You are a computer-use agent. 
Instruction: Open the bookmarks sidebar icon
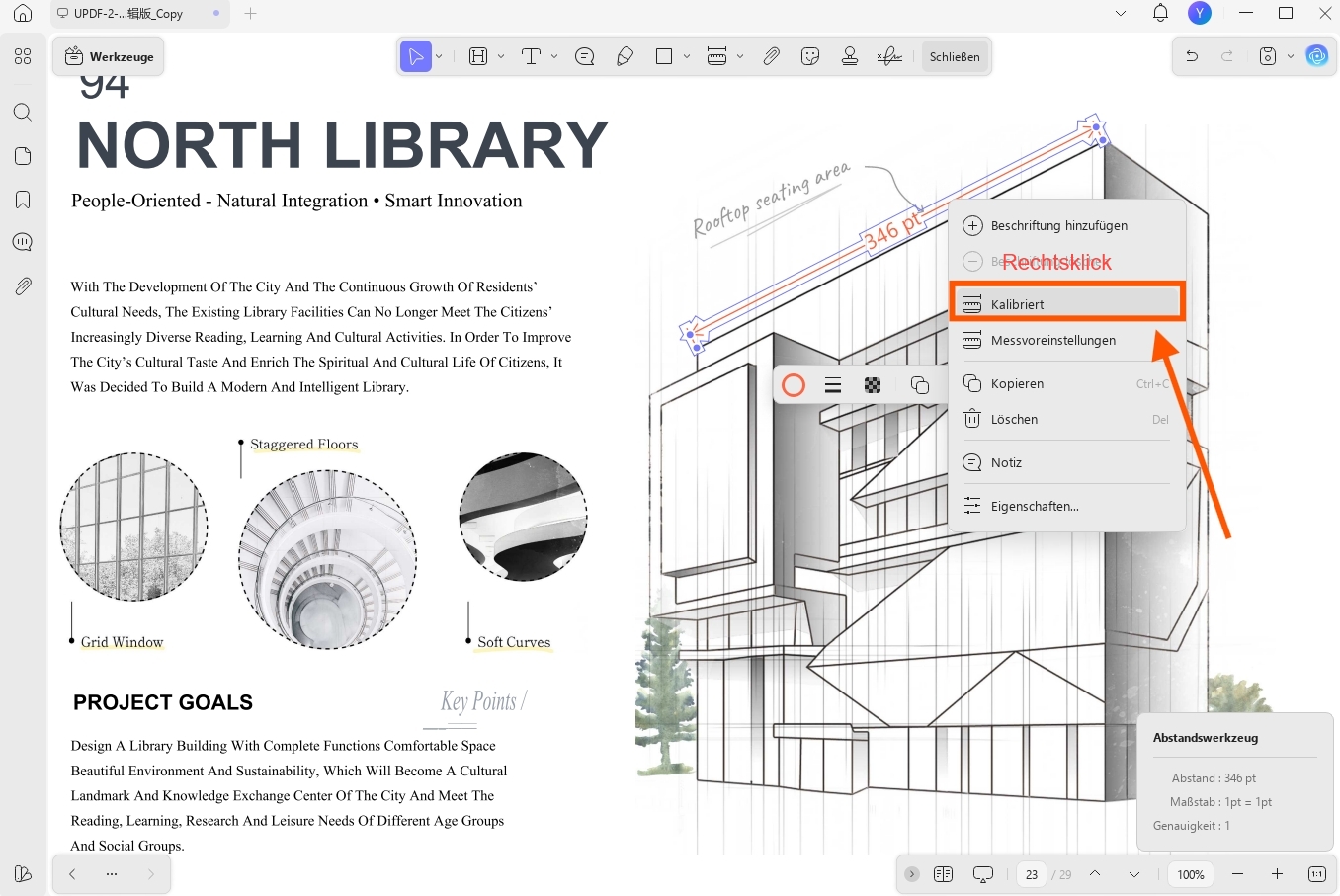click(23, 200)
